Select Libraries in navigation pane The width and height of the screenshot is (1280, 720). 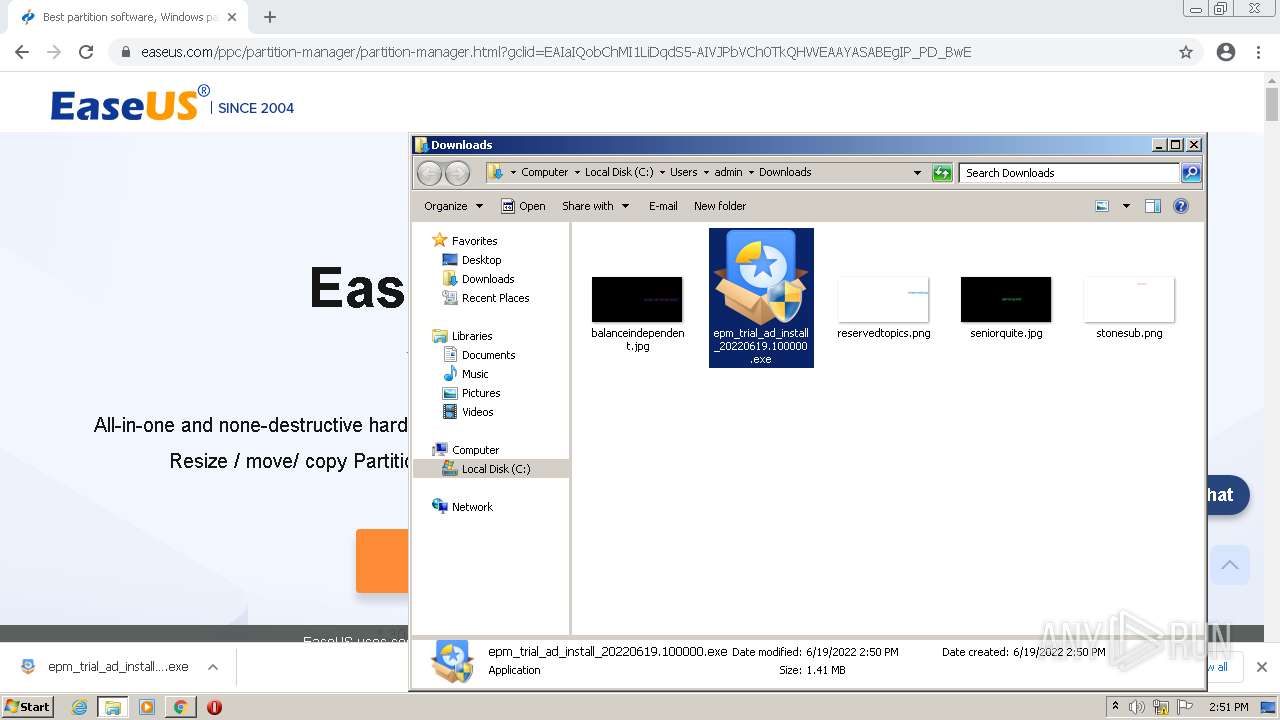click(x=472, y=336)
